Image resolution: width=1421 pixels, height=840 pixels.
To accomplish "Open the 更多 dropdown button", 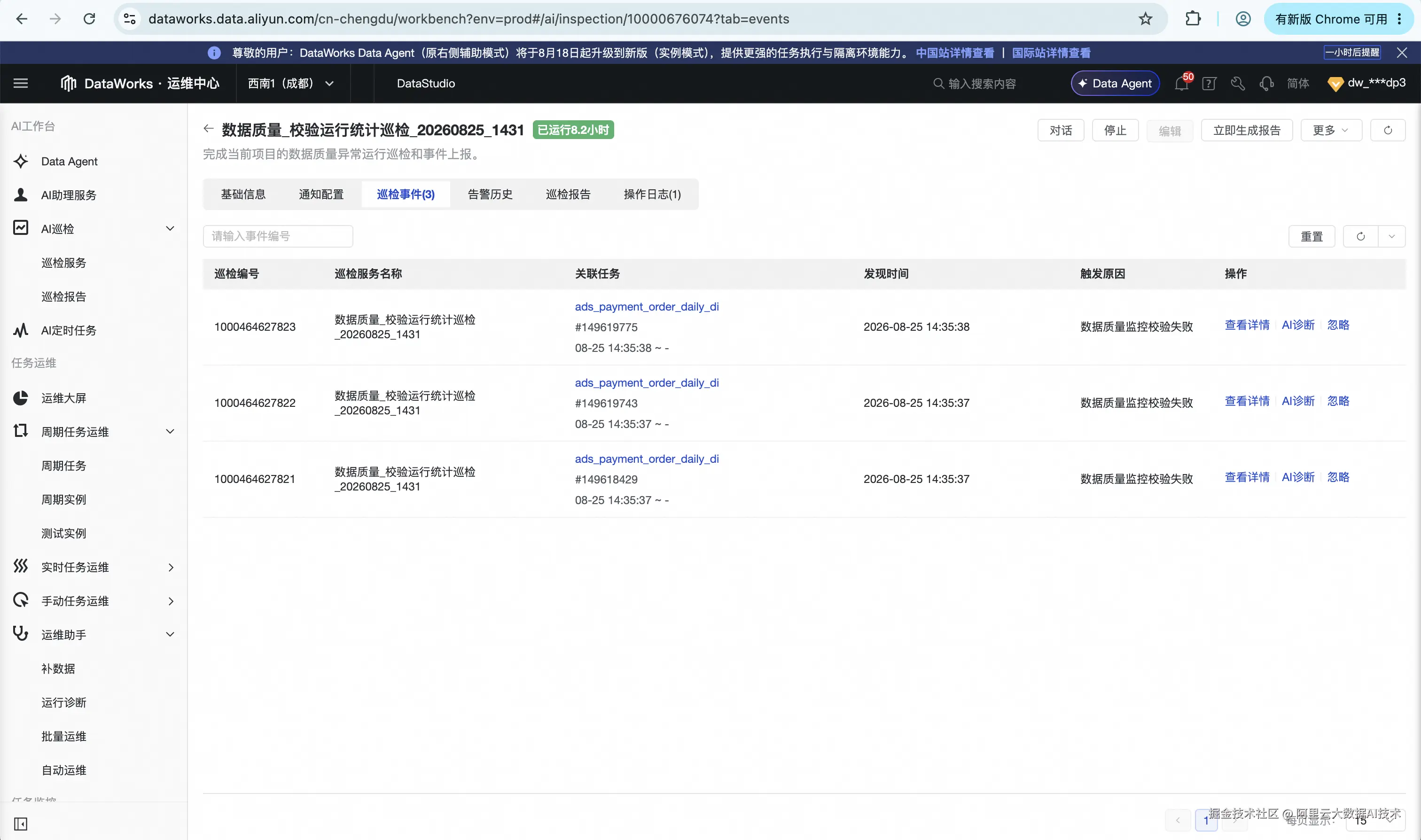I will 1331,130.
